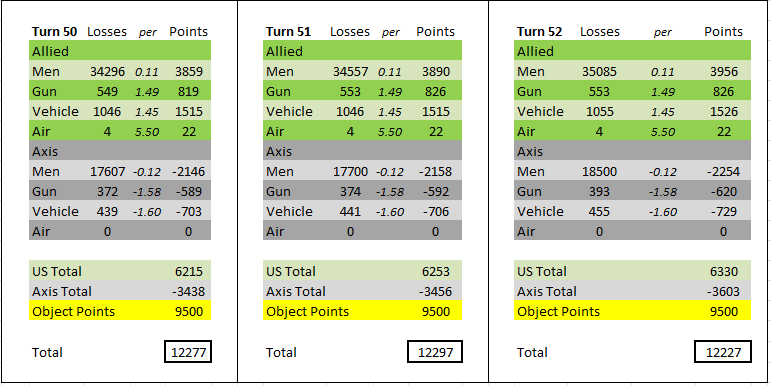Click the Turn 51 total value 12297

(x=435, y=352)
